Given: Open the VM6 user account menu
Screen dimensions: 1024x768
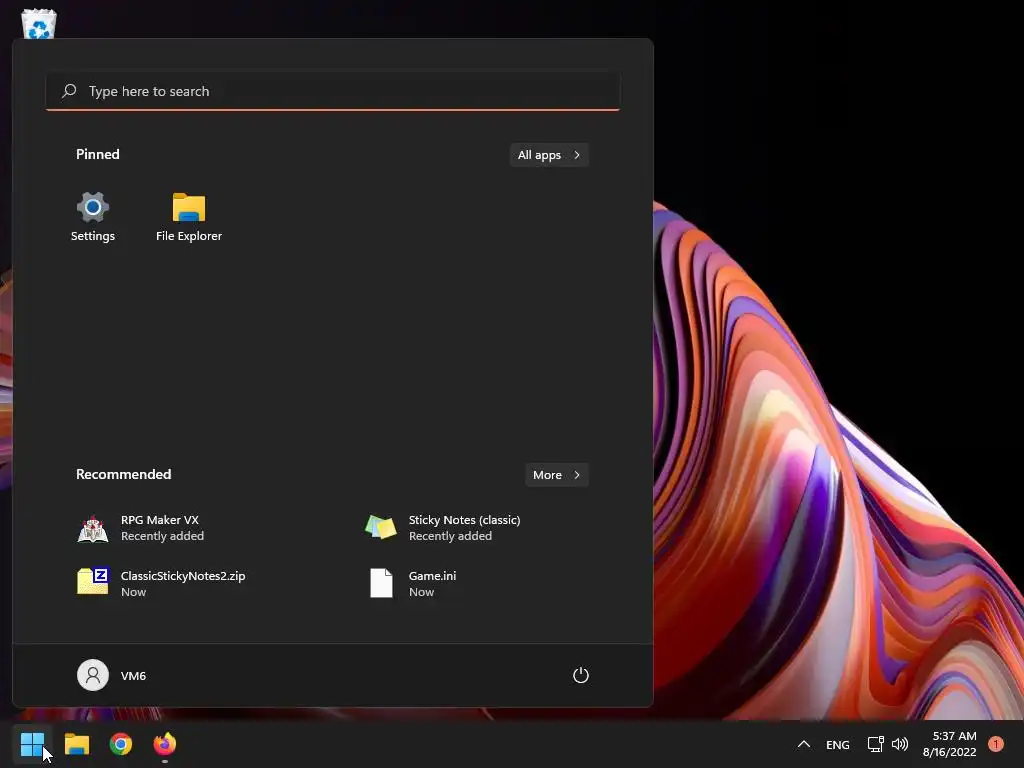Looking at the screenshot, I should click(x=112, y=675).
